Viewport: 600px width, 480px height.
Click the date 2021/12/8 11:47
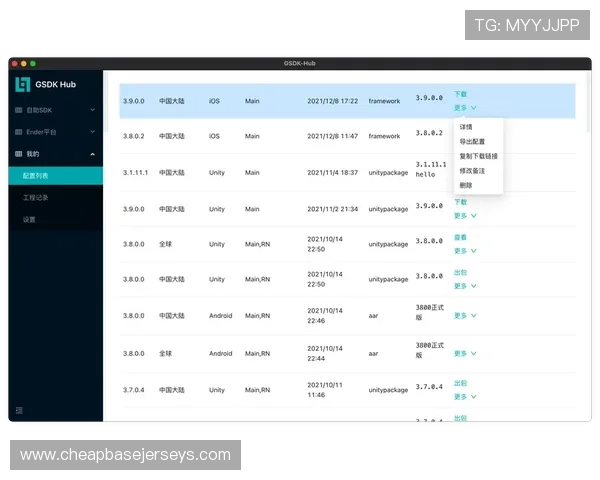coord(333,136)
